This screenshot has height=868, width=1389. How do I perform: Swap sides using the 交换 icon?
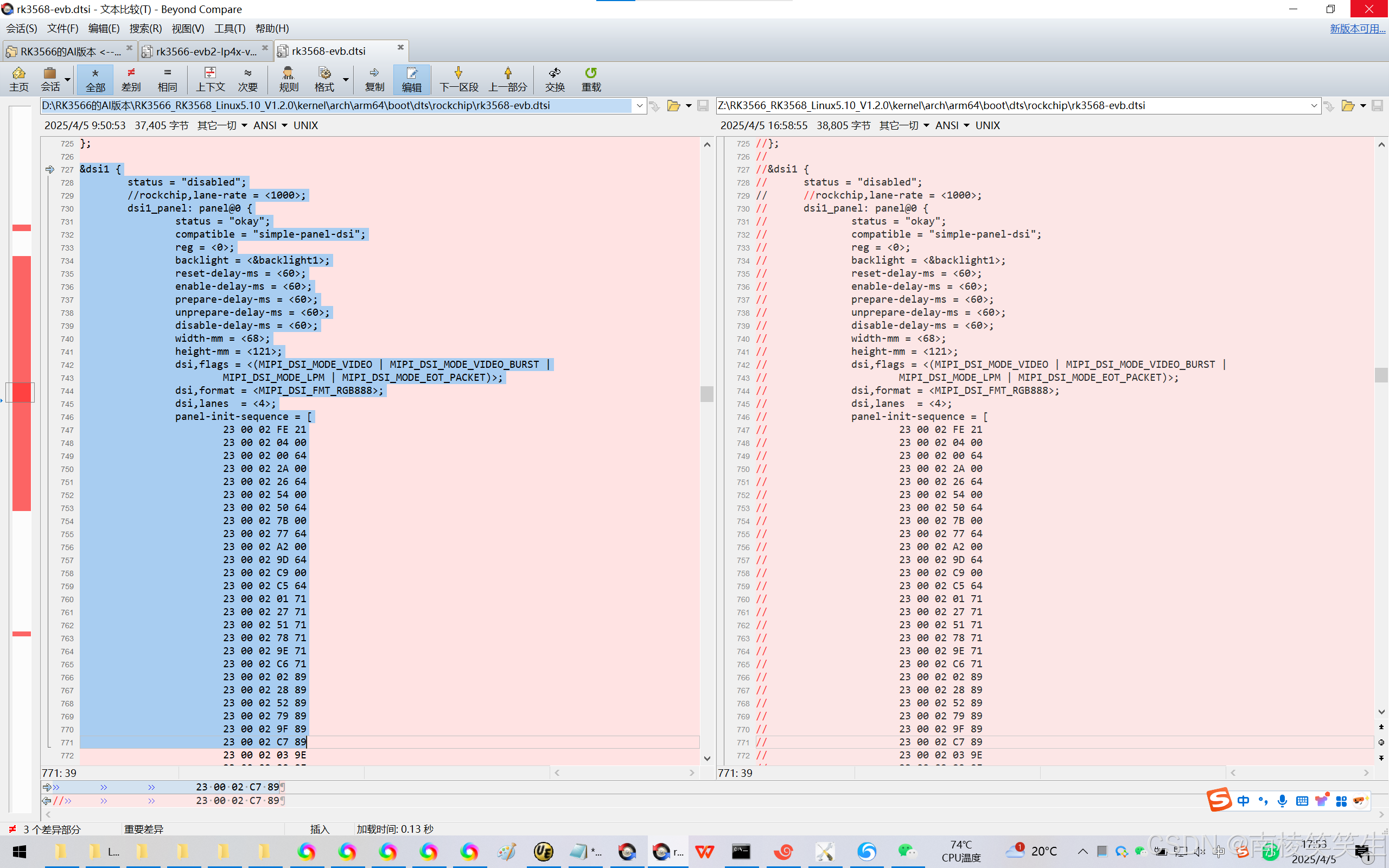point(555,79)
